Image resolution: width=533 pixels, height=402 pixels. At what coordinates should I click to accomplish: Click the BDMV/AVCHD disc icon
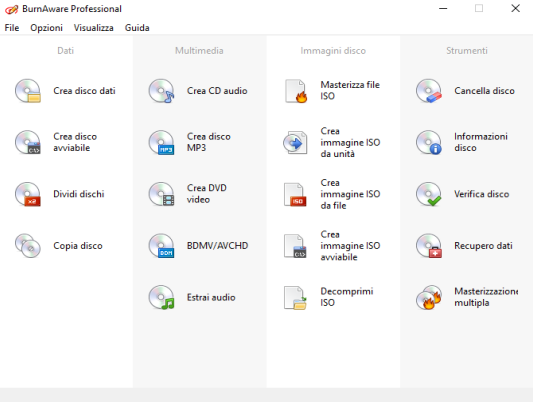point(161,245)
